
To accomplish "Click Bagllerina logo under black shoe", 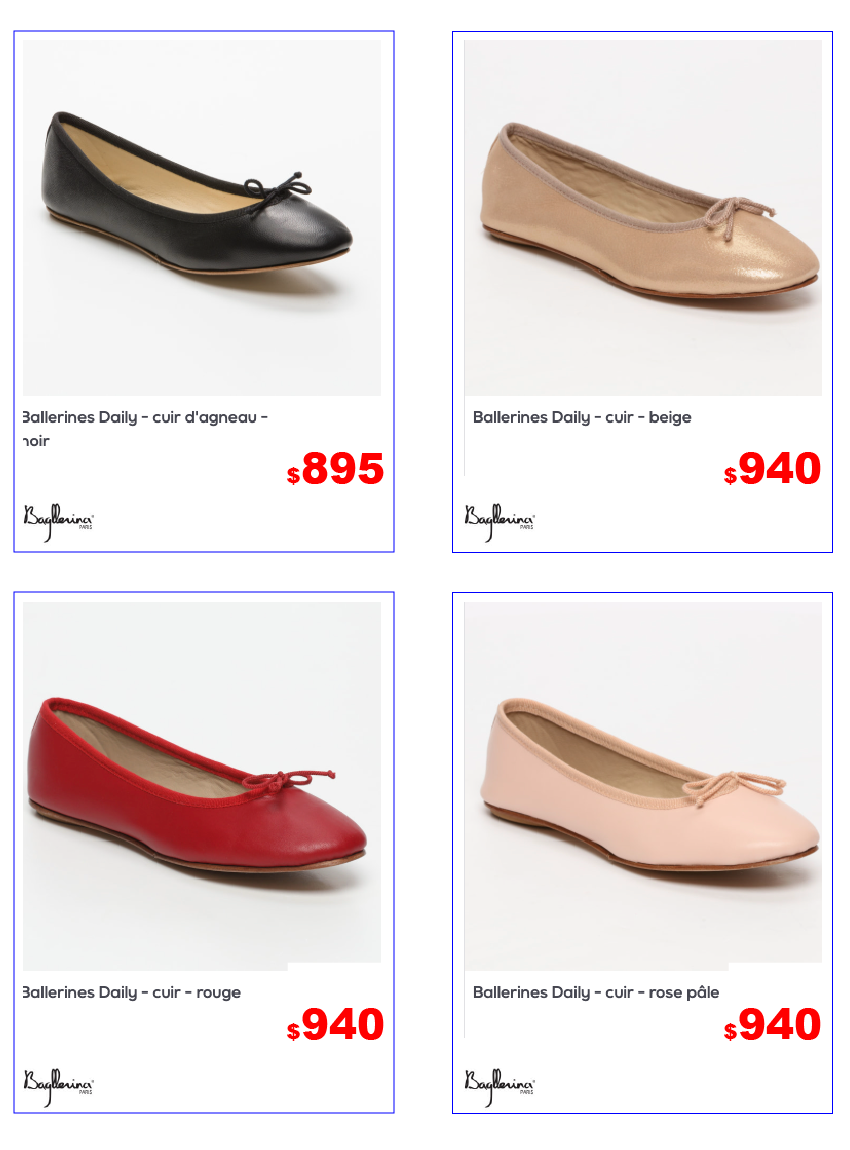I will [x=59, y=521].
